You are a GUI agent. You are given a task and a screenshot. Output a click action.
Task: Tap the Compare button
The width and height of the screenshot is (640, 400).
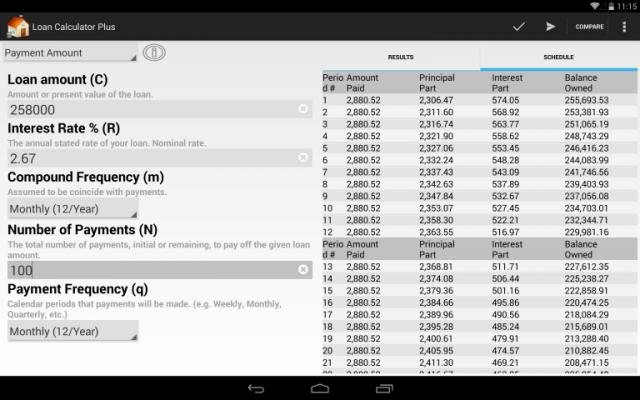pyautogui.click(x=589, y=27)
